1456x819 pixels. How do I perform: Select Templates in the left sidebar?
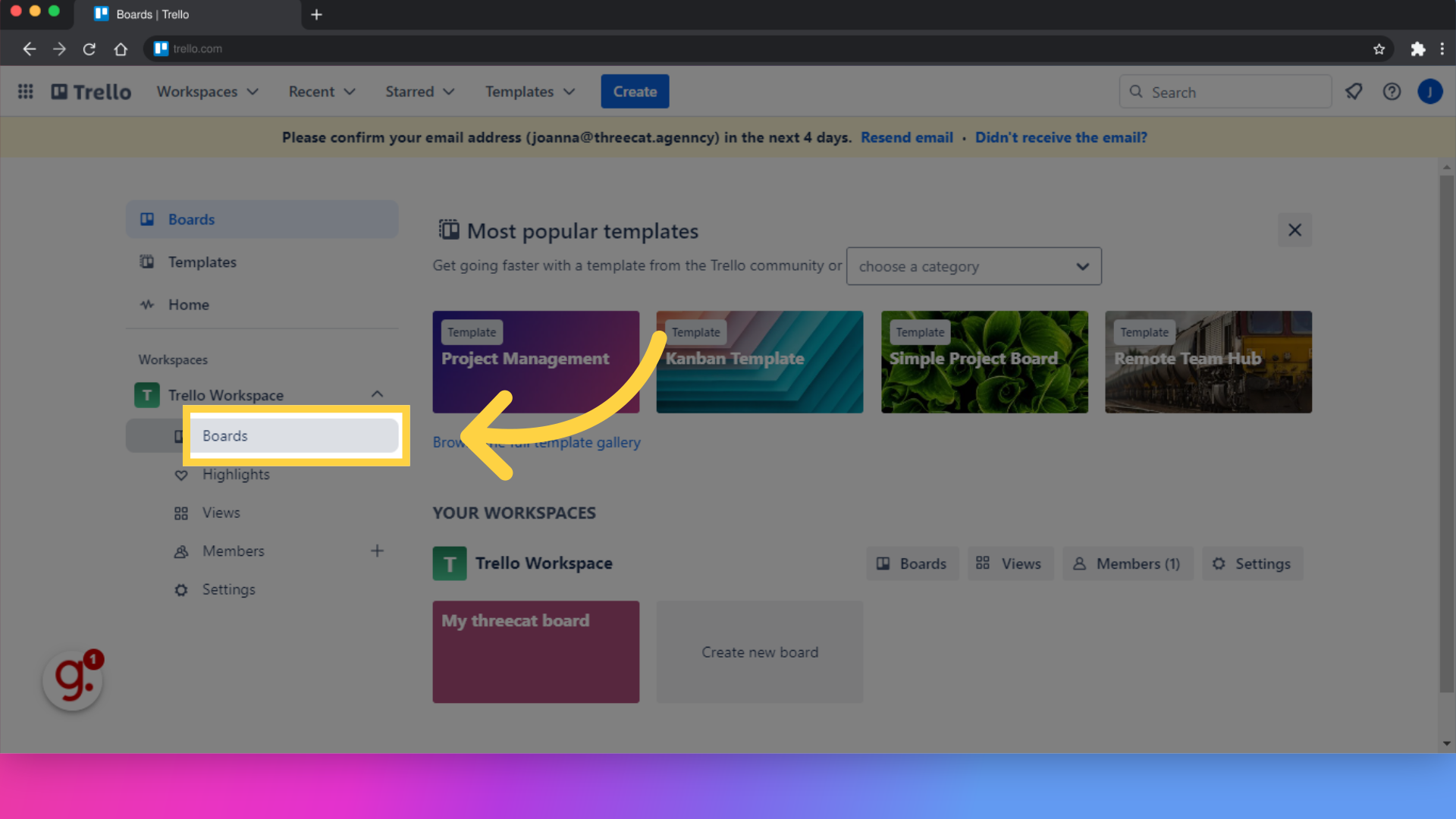[262, 262]
